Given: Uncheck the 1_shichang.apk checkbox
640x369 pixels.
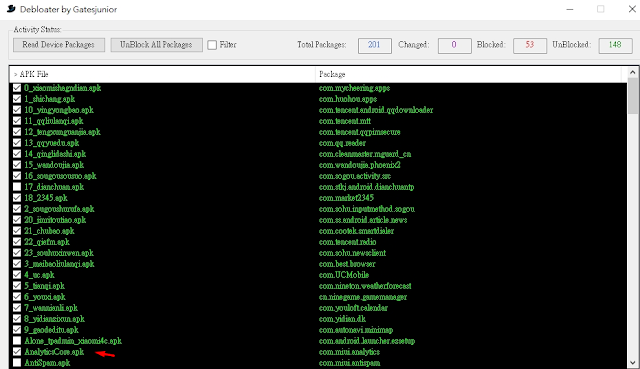Looking at the screenshot, I should (x=17, y=99).
